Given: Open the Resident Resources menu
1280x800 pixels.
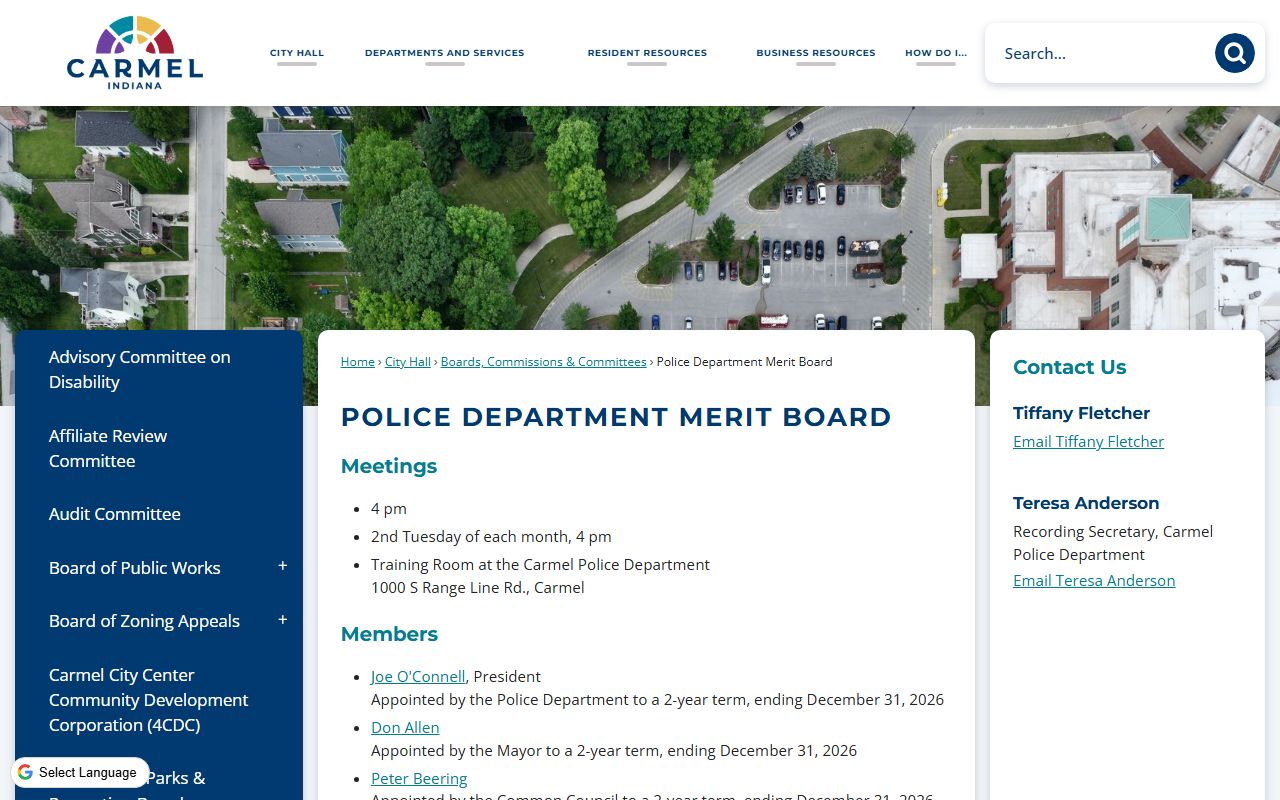Looking at the screenshot, I should tap(647, 53).
